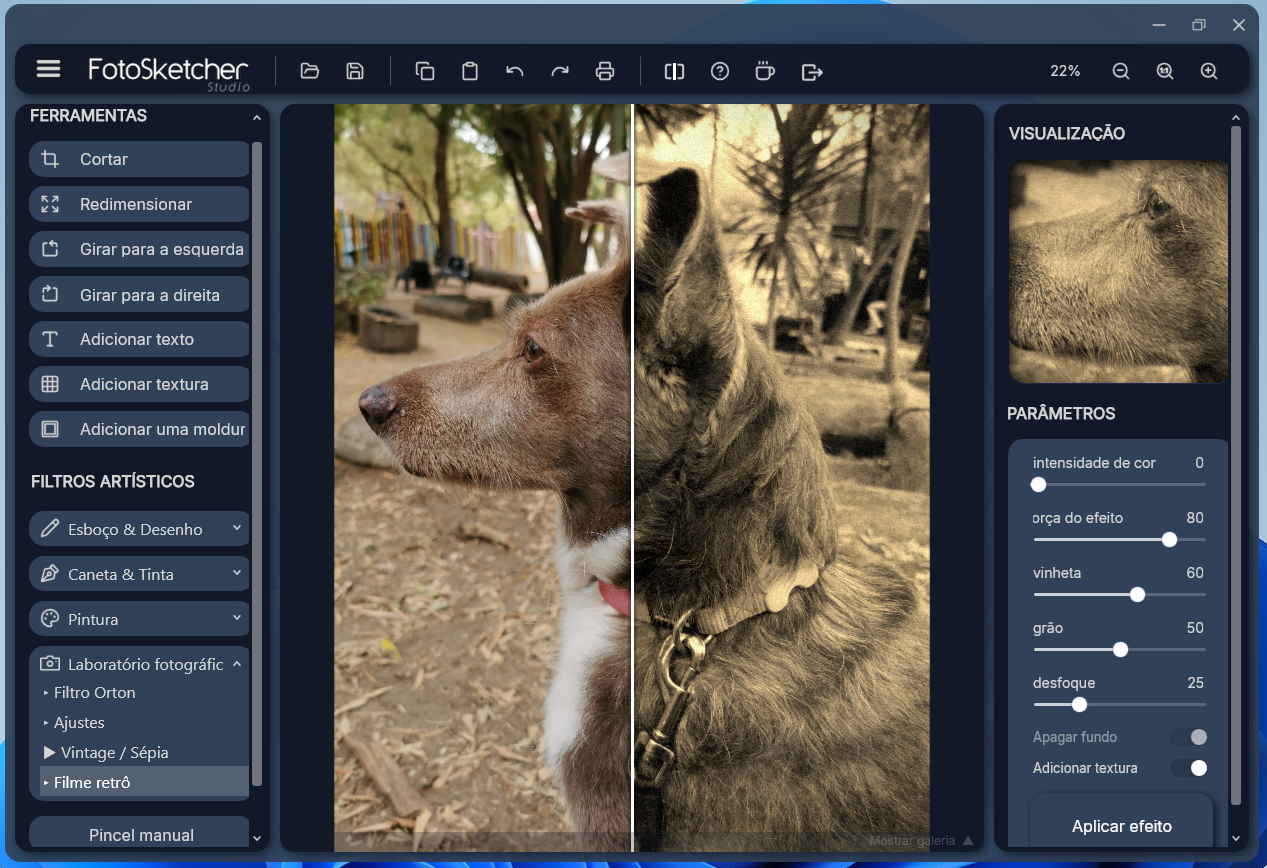Toggle the split compare view icon
Image resolution: width=1267 pixels, height=868 pixels.
(x=675, y=71)
